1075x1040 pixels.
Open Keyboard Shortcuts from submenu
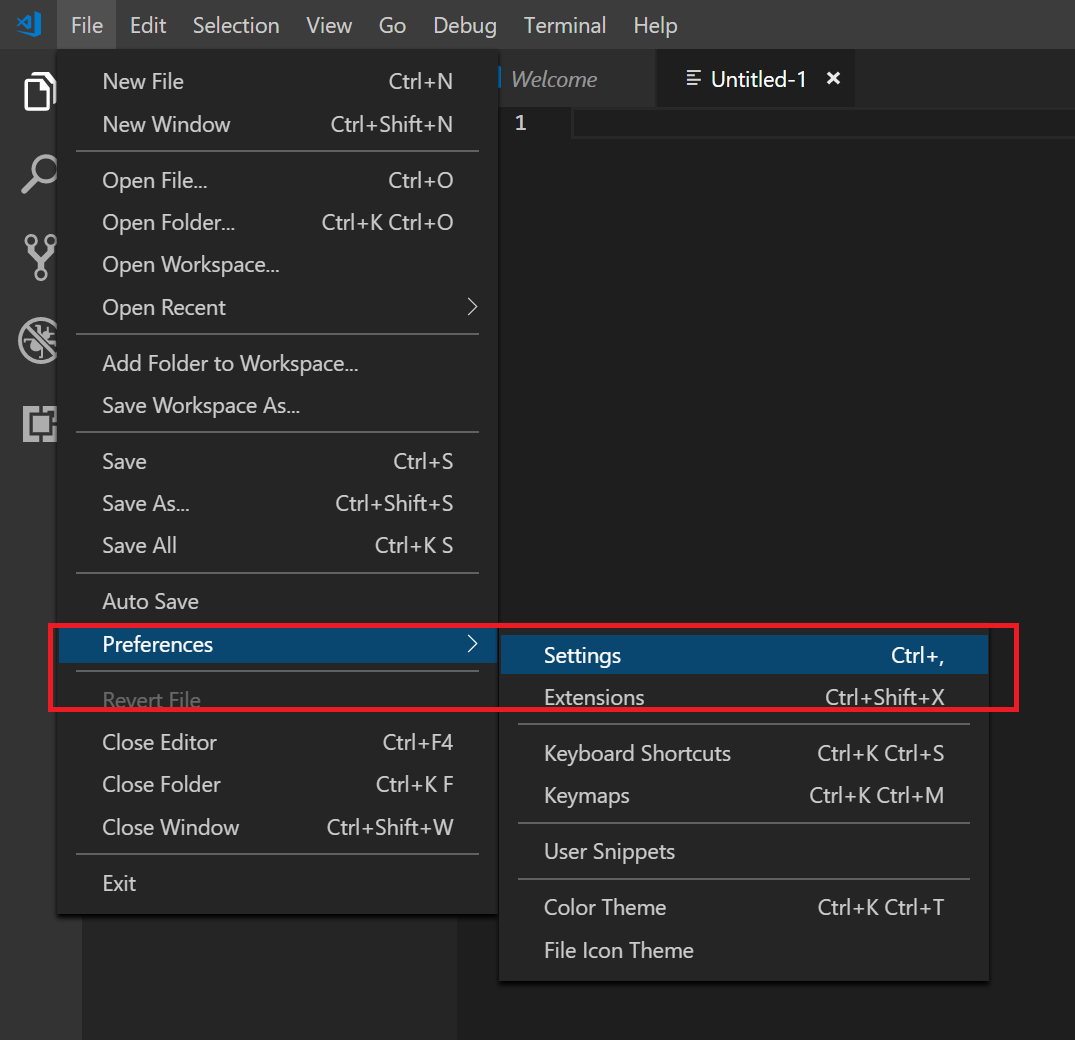(744, 753)
